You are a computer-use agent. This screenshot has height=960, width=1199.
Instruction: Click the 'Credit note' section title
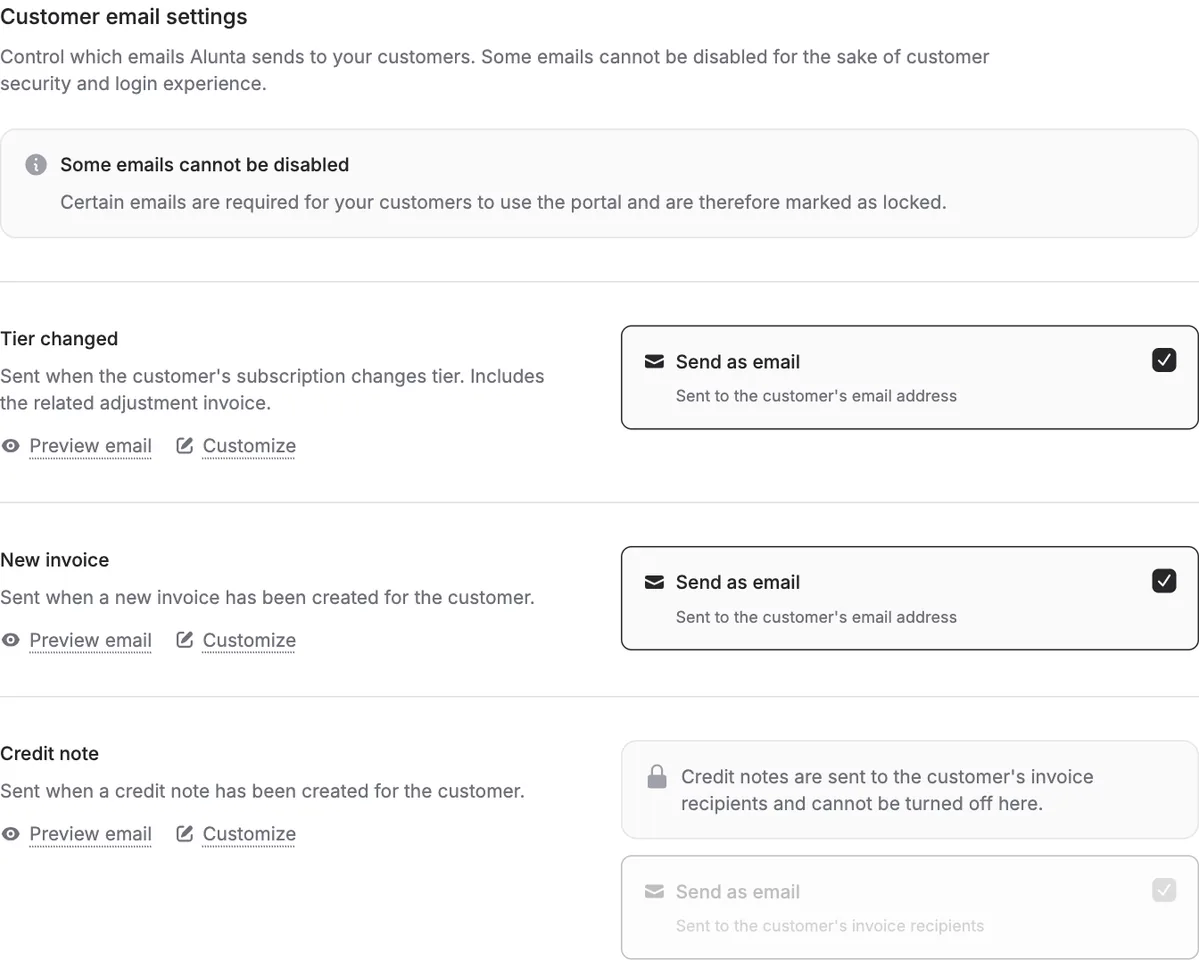point(50,753)
